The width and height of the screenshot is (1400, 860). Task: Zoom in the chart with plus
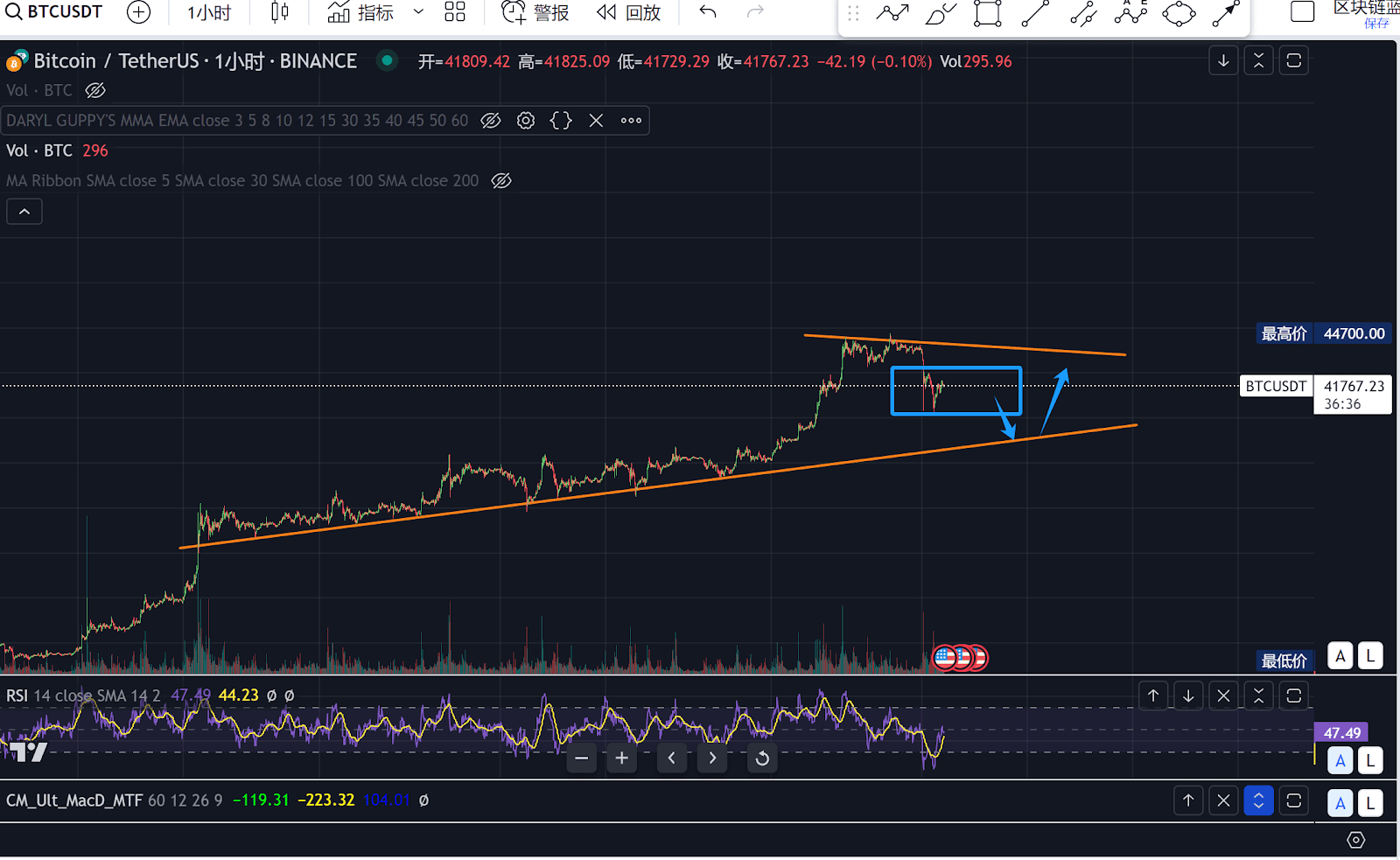(x=622, y=759)
